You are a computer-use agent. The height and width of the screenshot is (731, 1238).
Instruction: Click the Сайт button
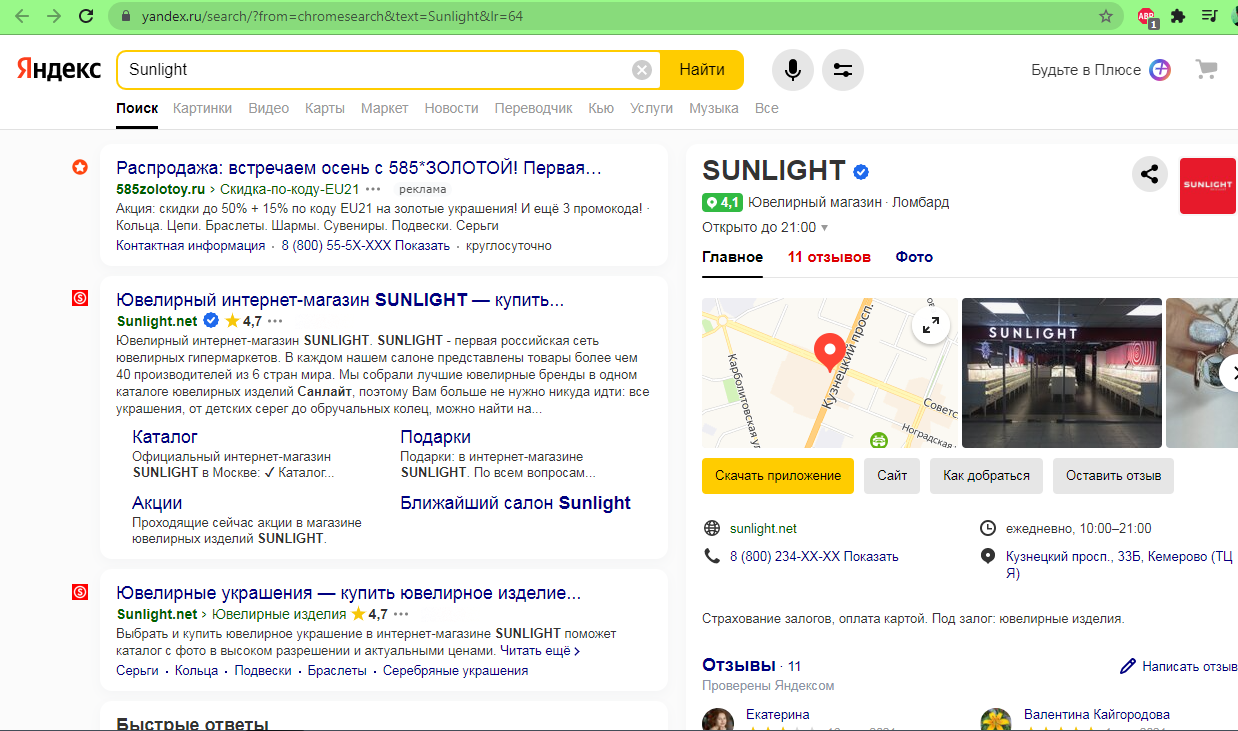click(x=892, y=476)
